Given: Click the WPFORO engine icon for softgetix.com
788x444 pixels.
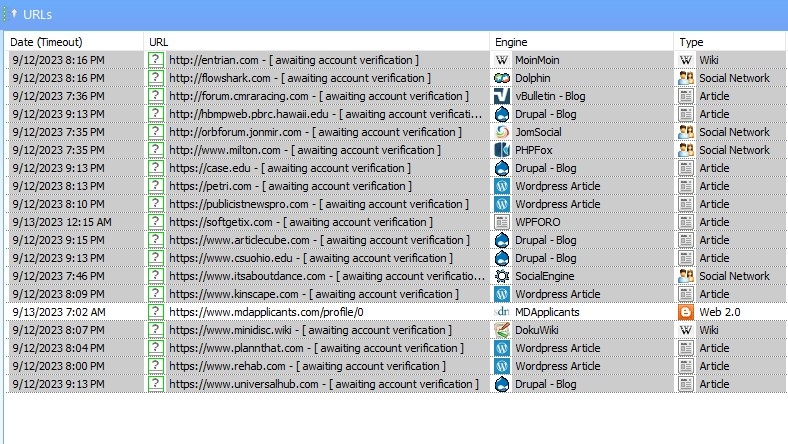Looking at the screenshot, I should pos(502,222).
